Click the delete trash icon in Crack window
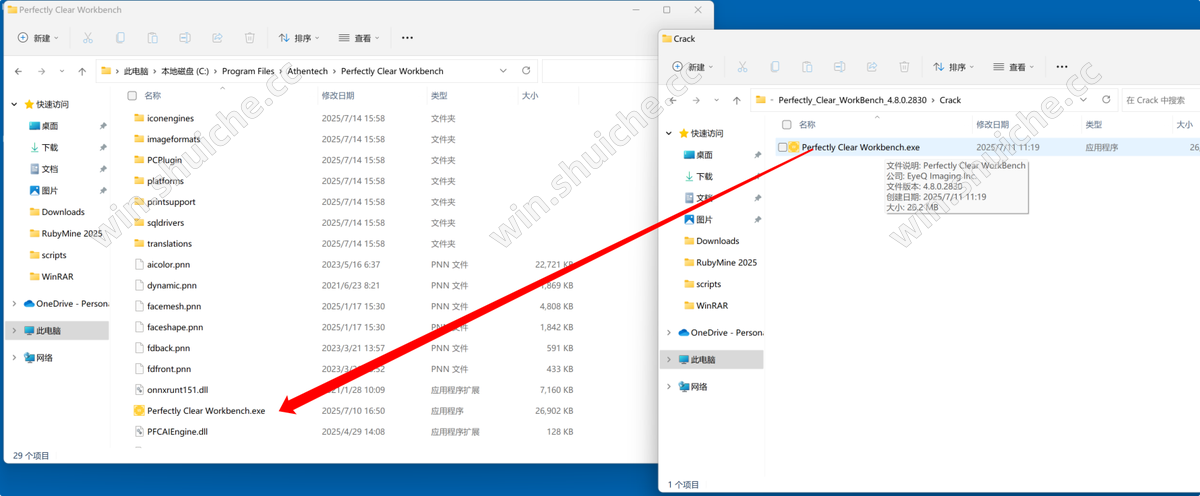 904,67
